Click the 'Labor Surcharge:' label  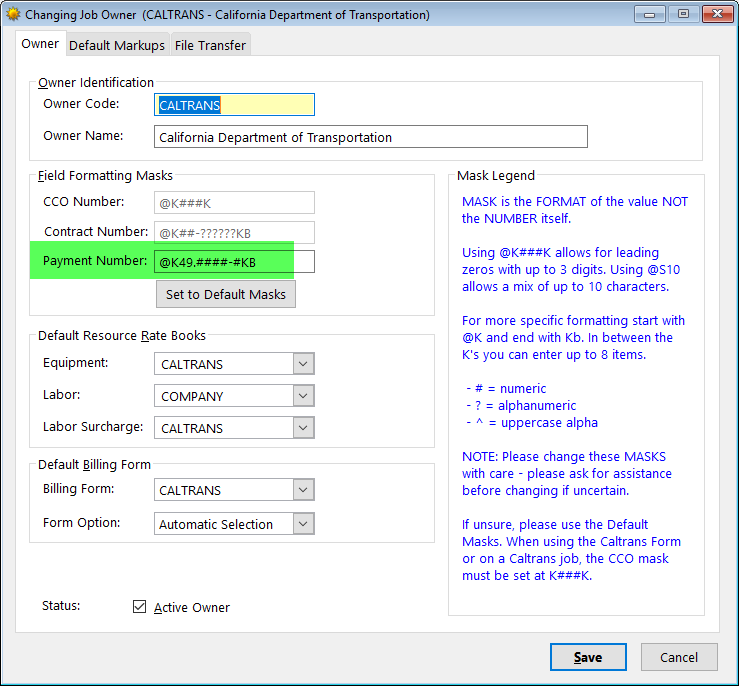93,427
